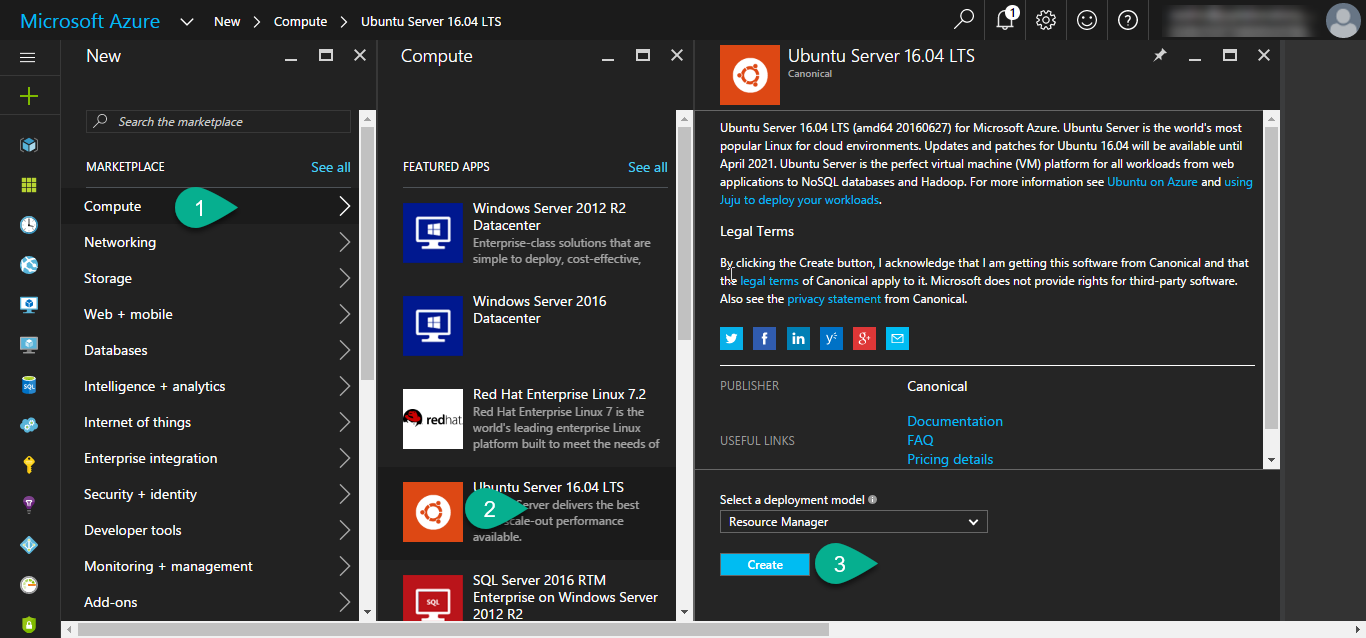Open the notifications bell

coord(1005,20)
